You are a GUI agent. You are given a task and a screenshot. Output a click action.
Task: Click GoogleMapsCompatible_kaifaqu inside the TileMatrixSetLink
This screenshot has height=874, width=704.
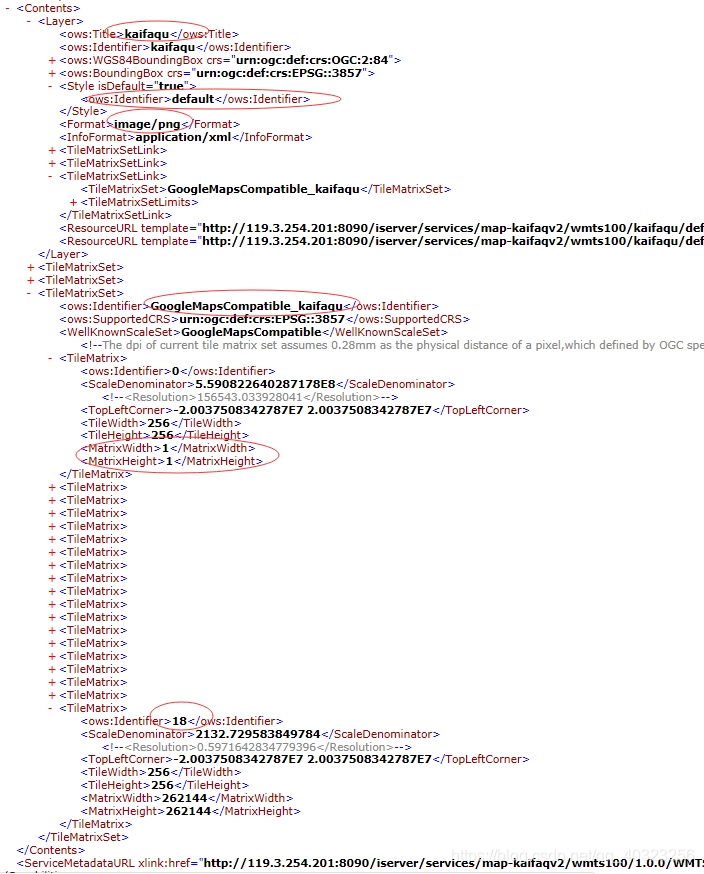coord(264,189)
